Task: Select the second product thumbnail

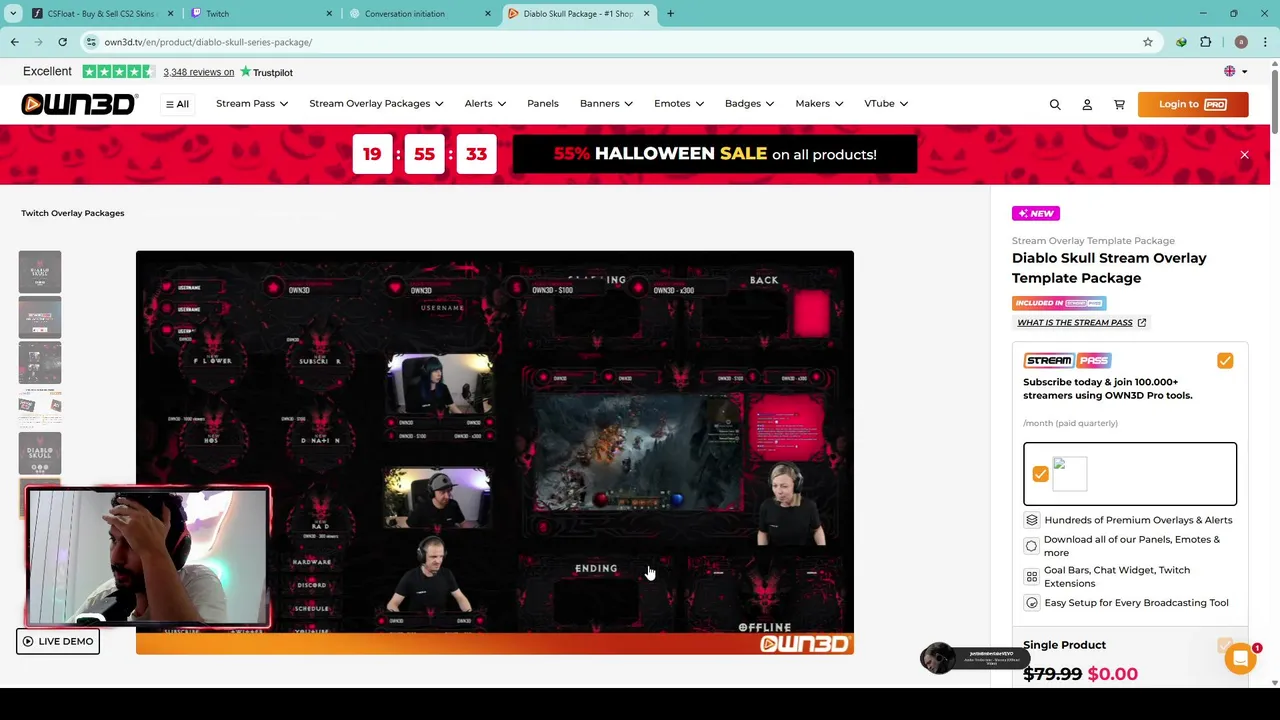Action: 40,318
